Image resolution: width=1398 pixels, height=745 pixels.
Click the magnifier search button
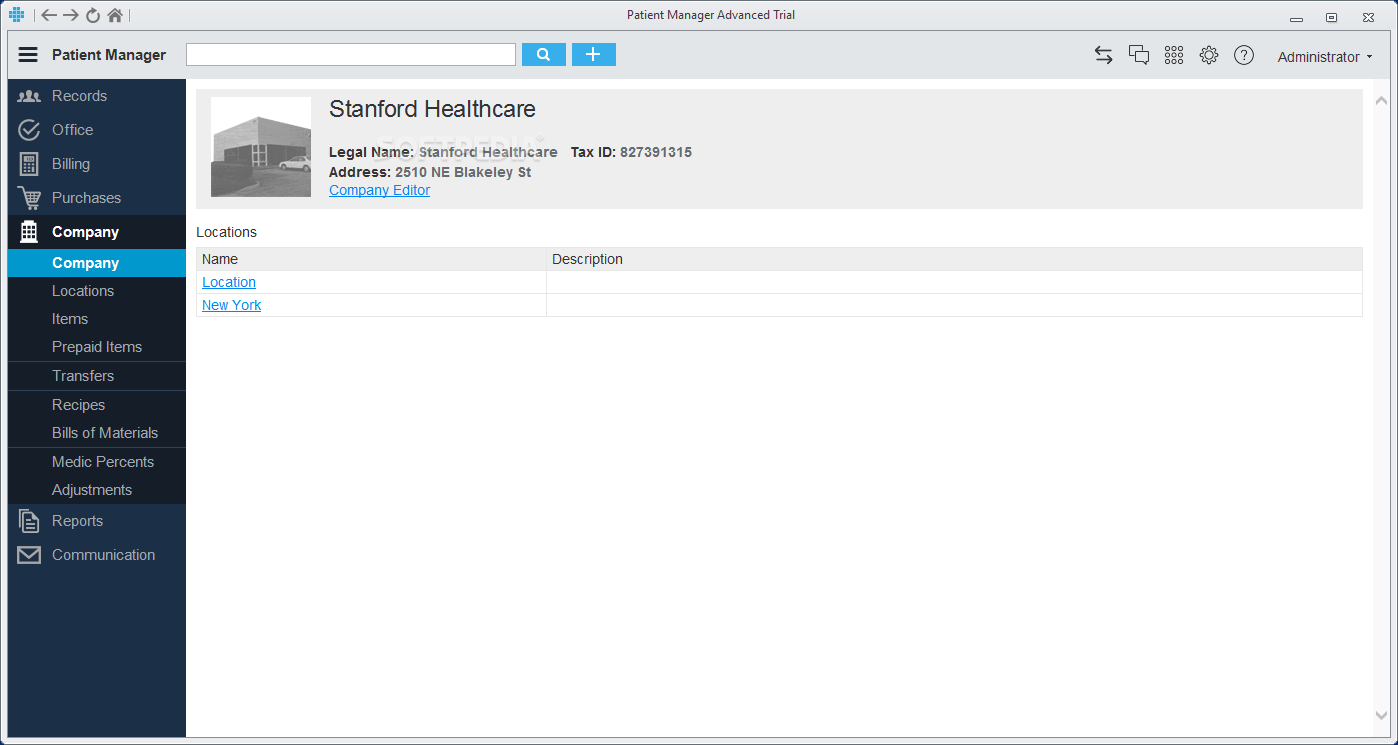point(544,55)
